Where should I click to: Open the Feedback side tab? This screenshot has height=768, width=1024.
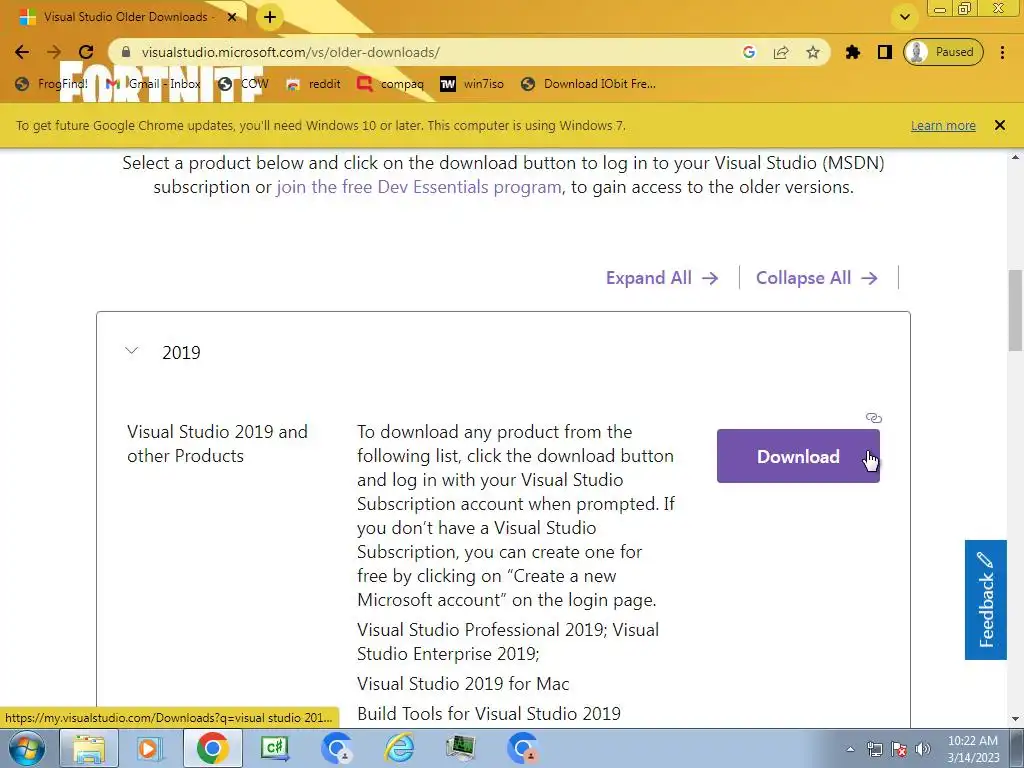(985, 600)
